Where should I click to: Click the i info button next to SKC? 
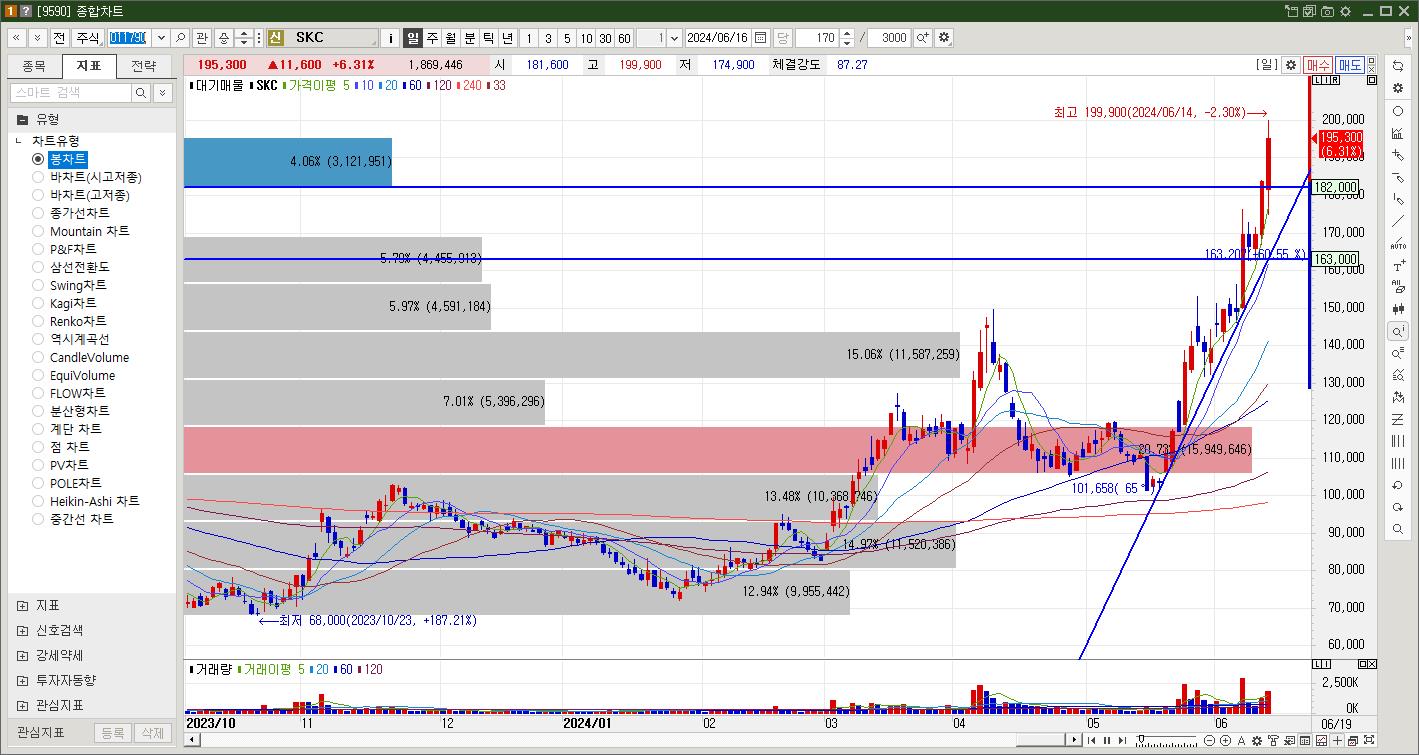point(391,38)
